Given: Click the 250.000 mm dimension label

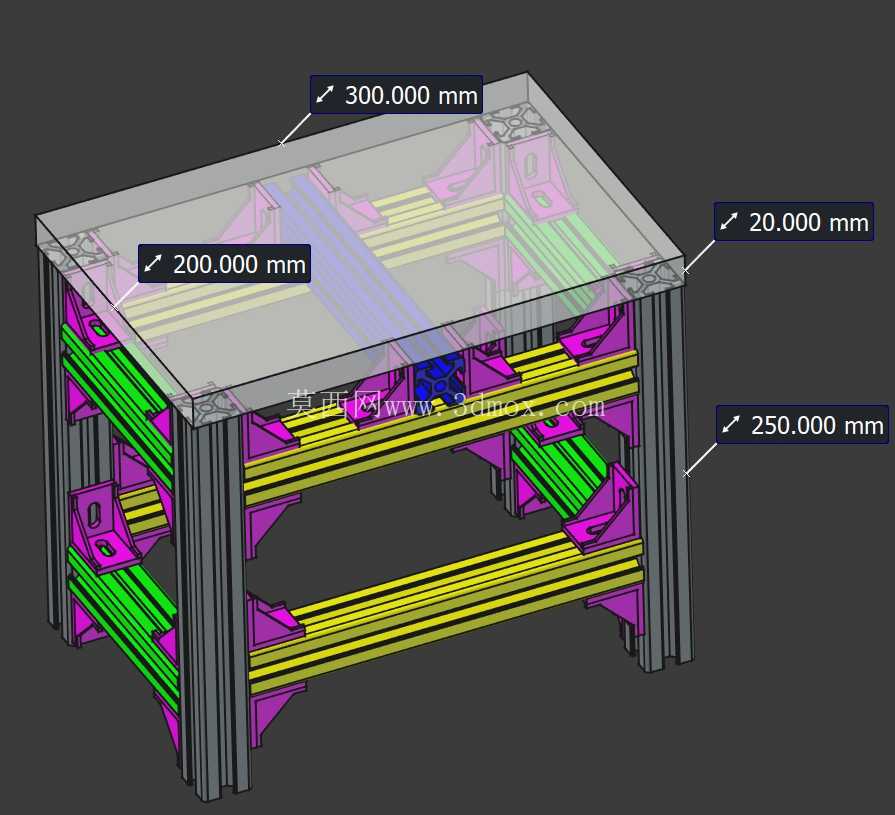Looking at the screenshot, I should [x=803, y=425].
